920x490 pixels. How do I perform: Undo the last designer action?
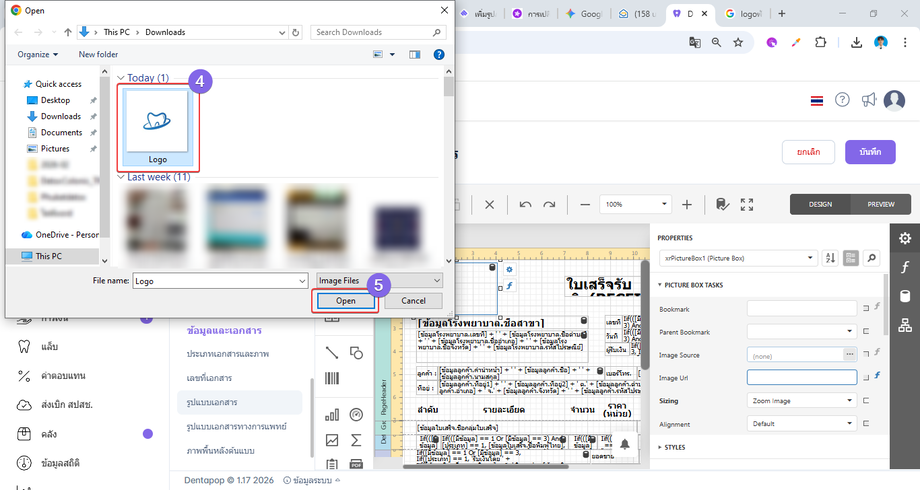(x=525, y=204)
